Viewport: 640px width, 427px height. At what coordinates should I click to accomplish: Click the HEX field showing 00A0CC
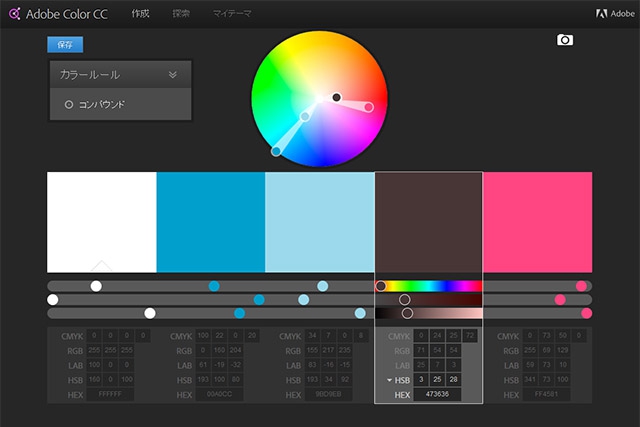pos(219,394)
